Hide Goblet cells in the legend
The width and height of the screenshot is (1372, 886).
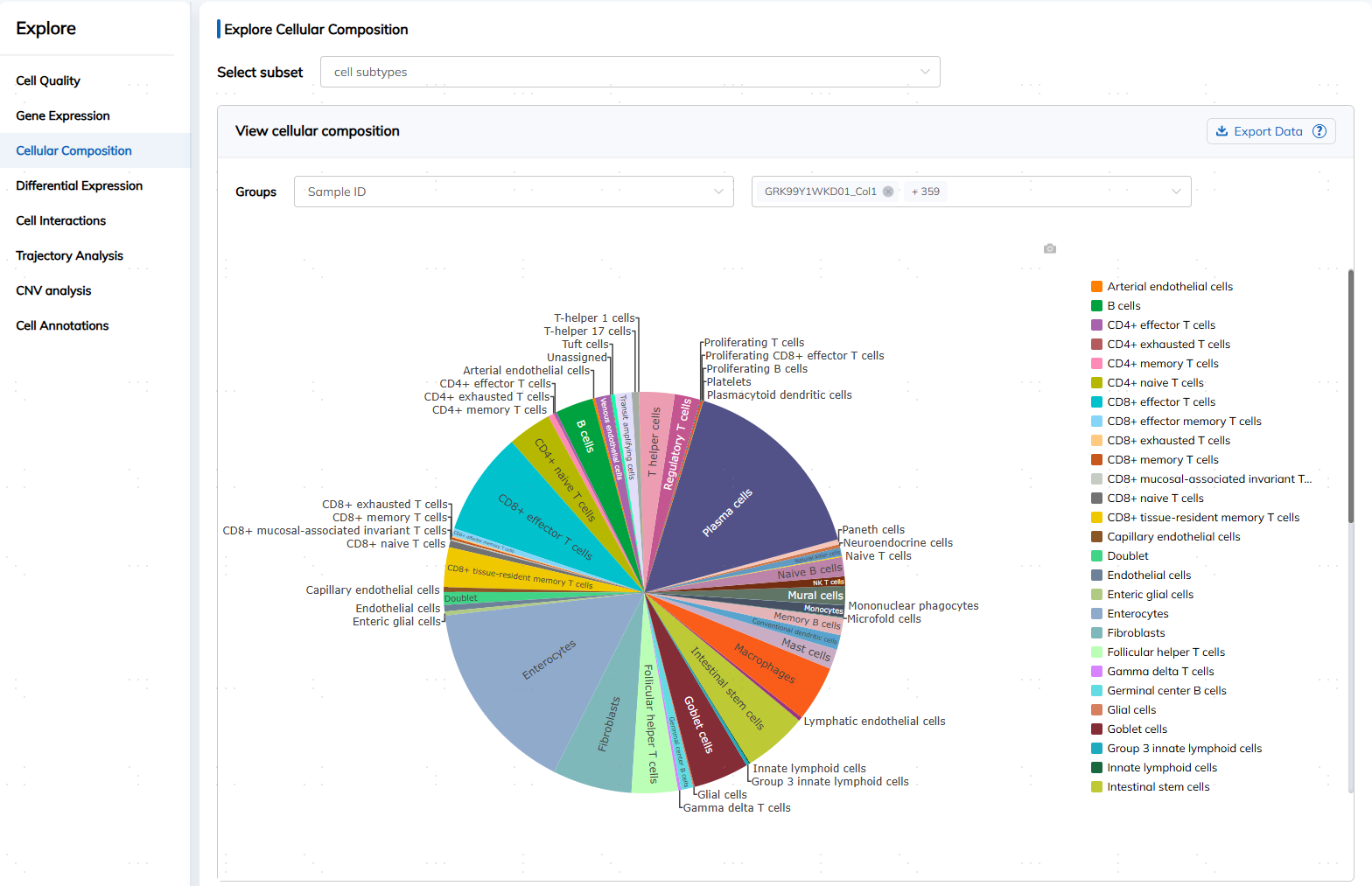click(1137, 729)
